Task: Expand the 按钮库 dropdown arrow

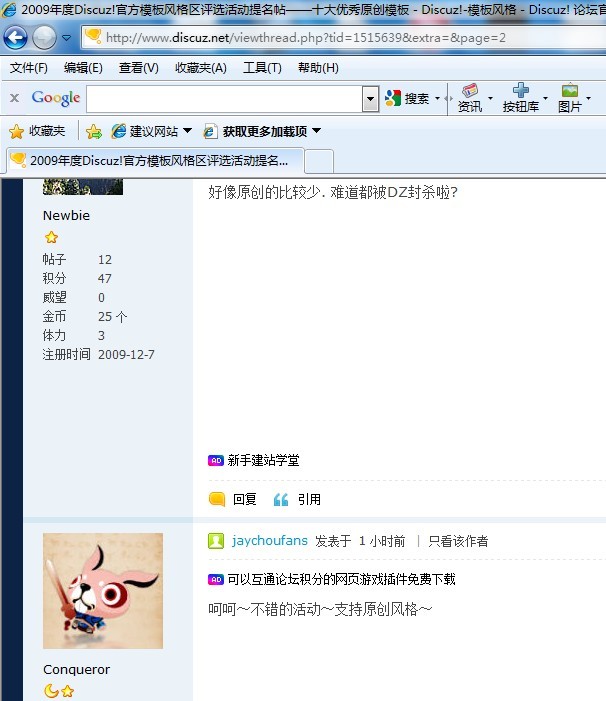Action: (545, 98)
